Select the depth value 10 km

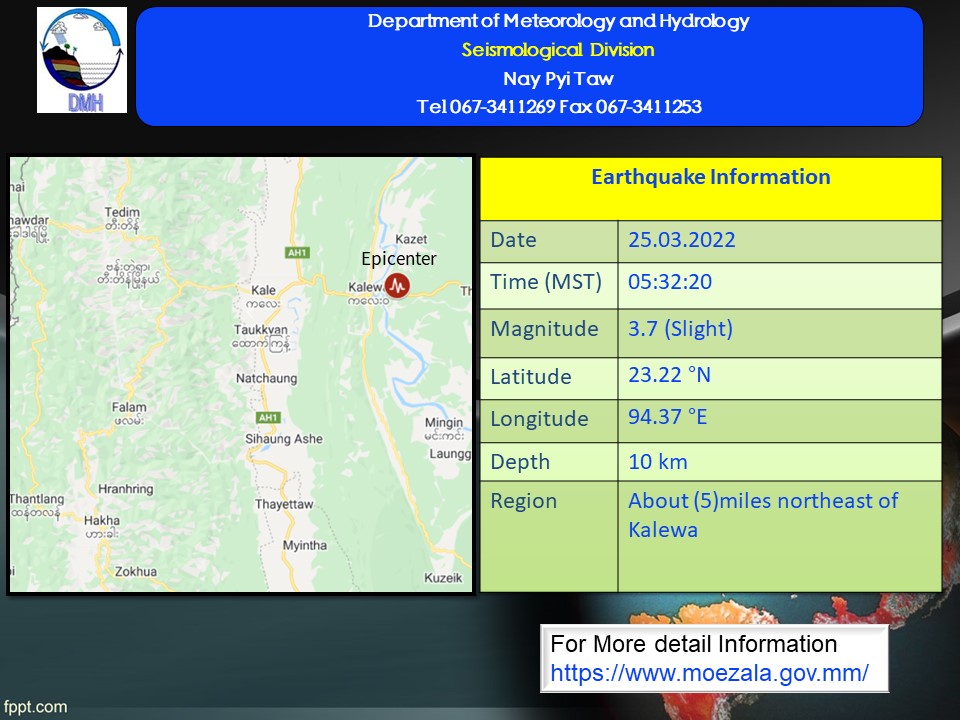point(658,462)
